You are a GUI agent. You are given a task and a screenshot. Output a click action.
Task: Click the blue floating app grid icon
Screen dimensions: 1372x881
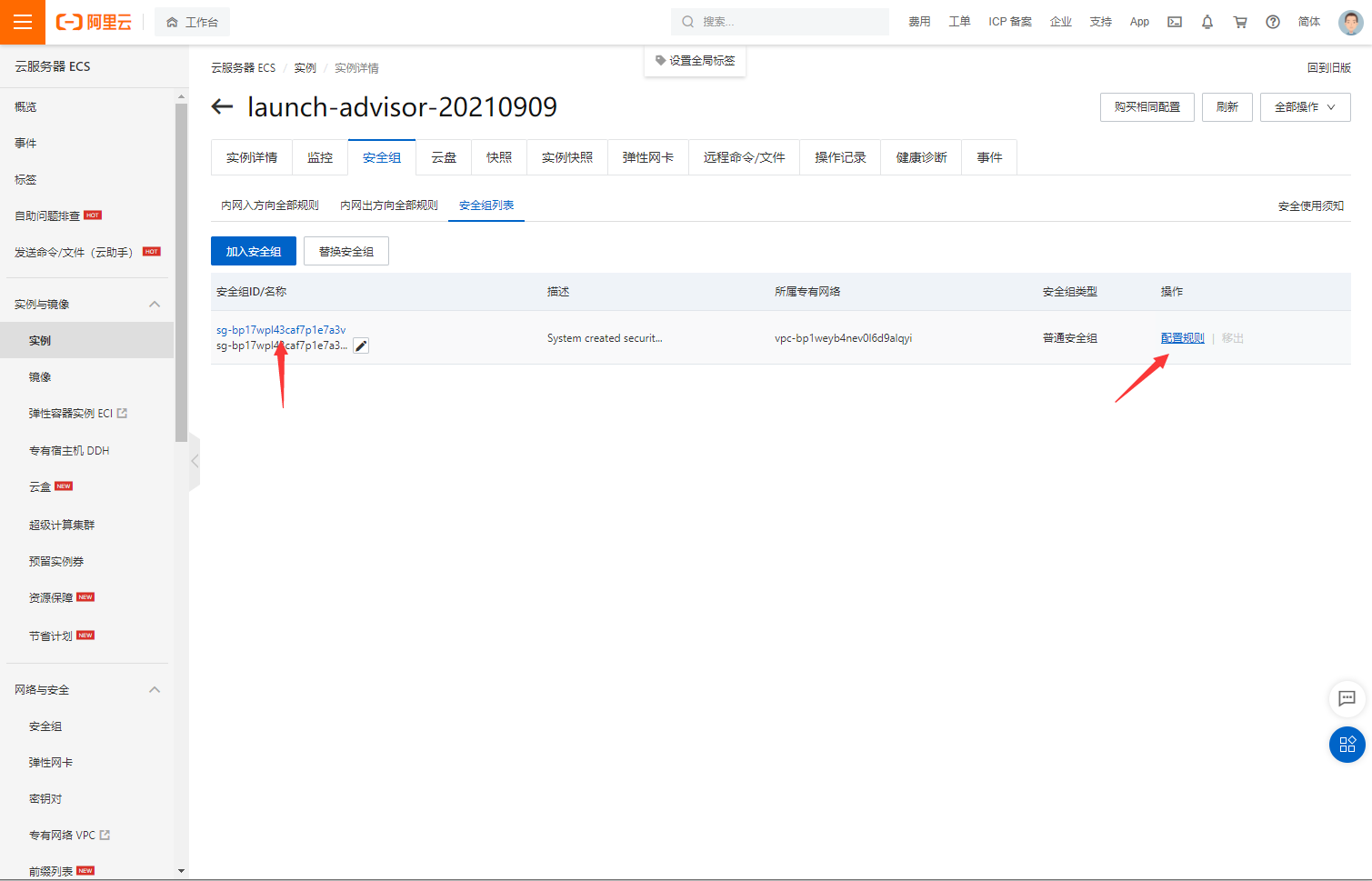click(1347, 745)
